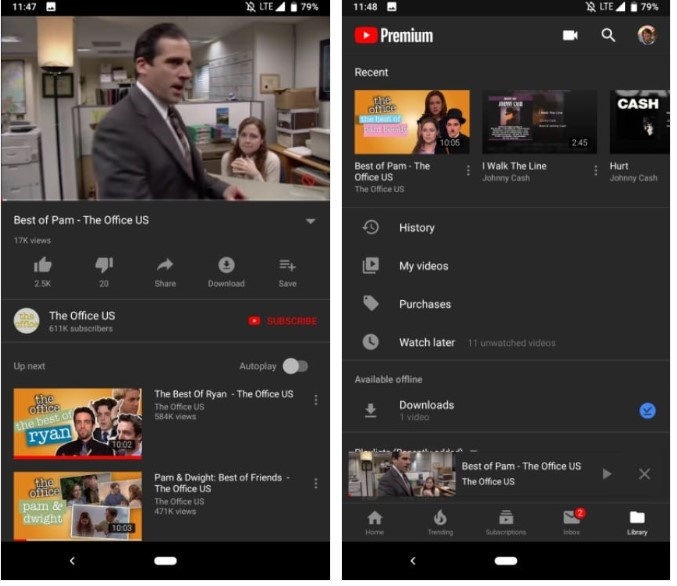
Task: Play the Pam & Dwight thumbnail
Action: click(78, 506)
